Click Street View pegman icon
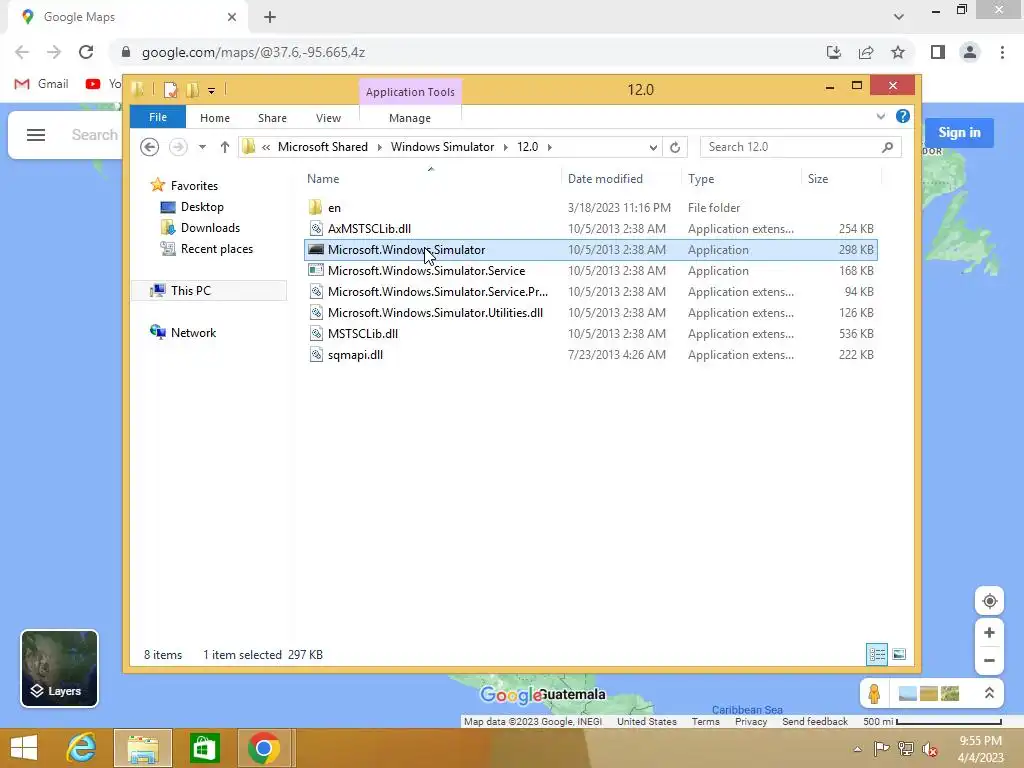The height and width of the screenshot is (768, 1024). click(x=874, y=693)
